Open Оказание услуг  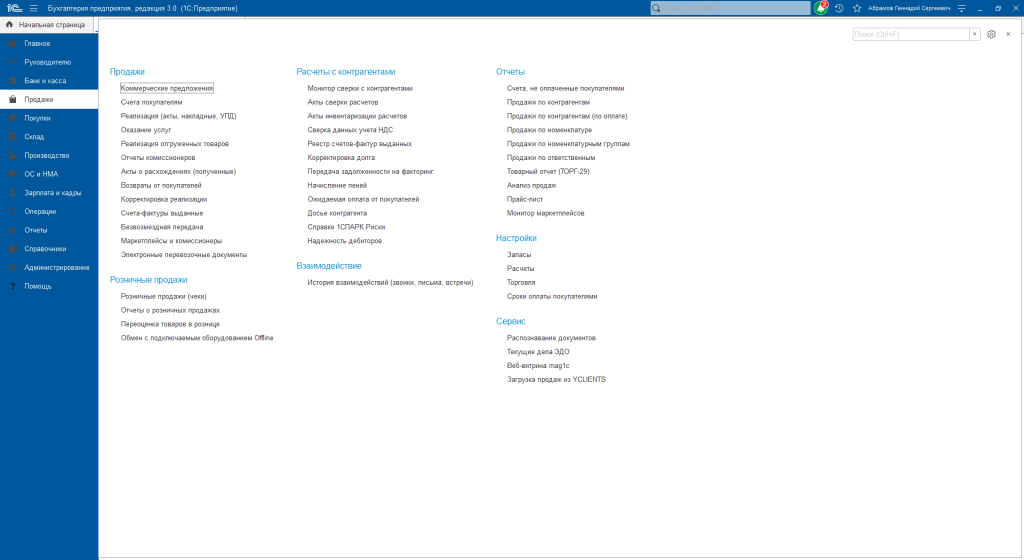pyautogui.click(x=146, y=130)
